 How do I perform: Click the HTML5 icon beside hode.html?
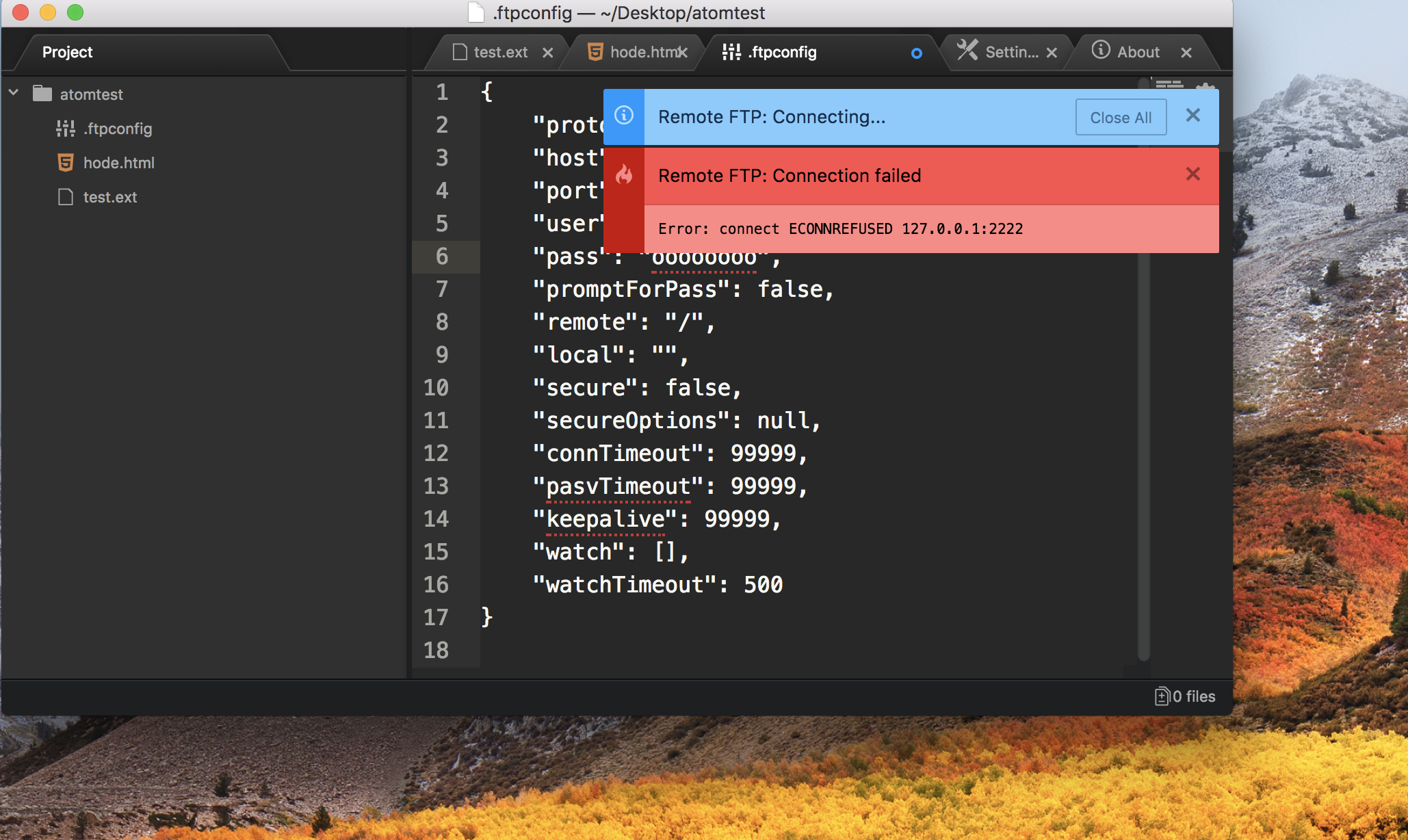(65, 163)
